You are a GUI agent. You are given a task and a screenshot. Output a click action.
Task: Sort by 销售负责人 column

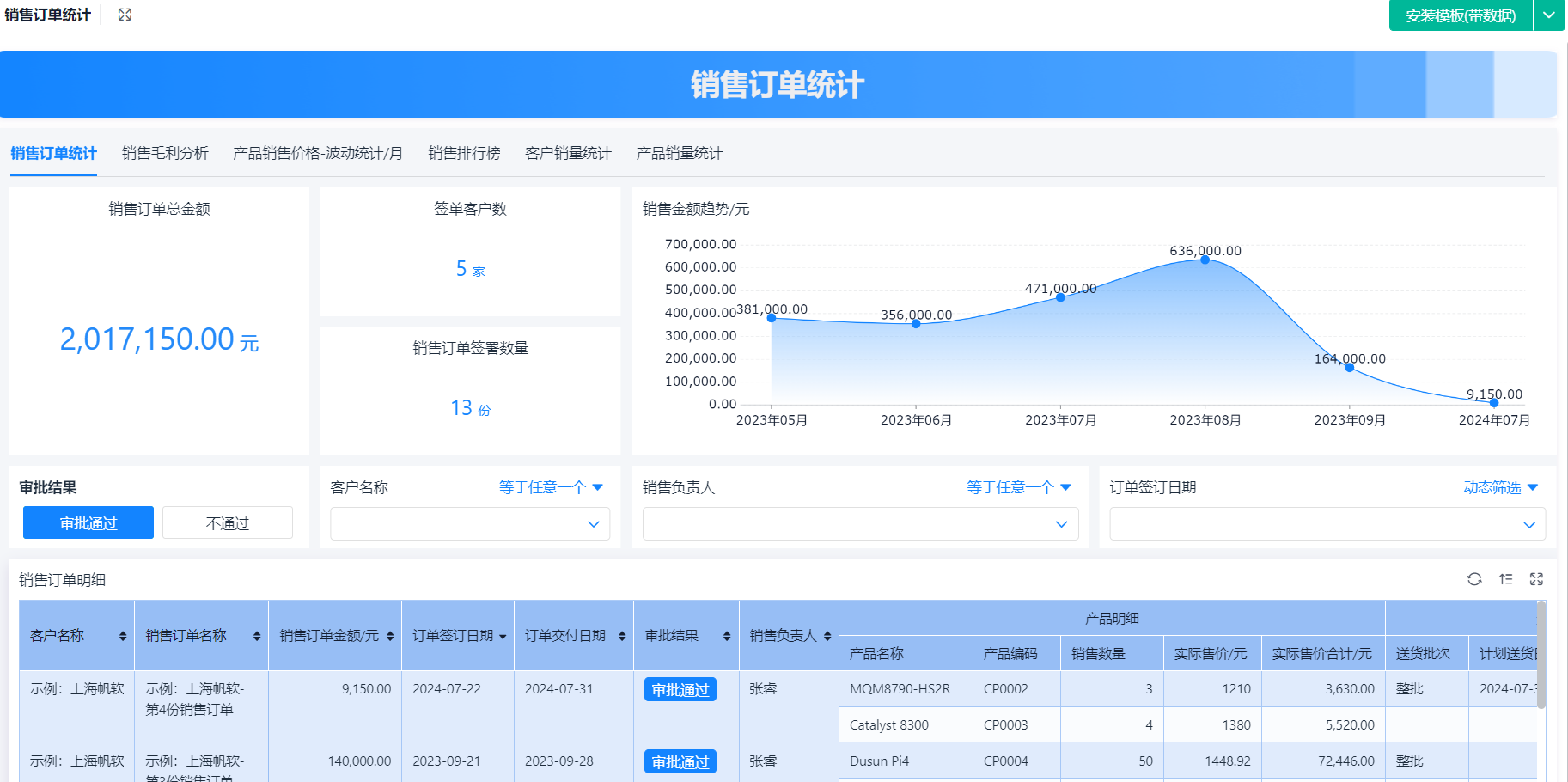pyautogui.click(x=827, y=636)
